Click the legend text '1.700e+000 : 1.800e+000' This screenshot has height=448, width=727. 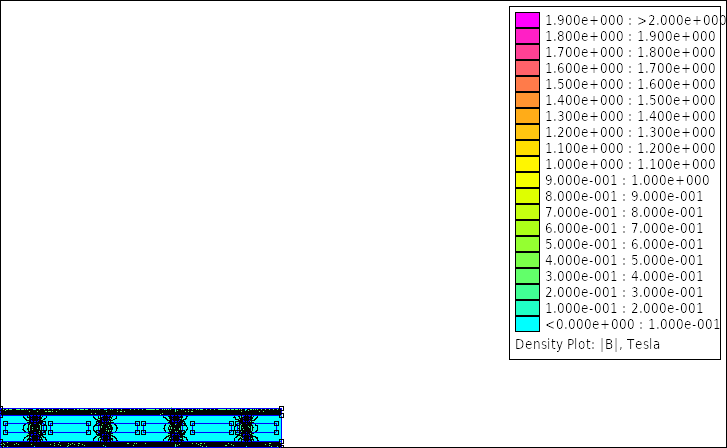pos(631,52)
